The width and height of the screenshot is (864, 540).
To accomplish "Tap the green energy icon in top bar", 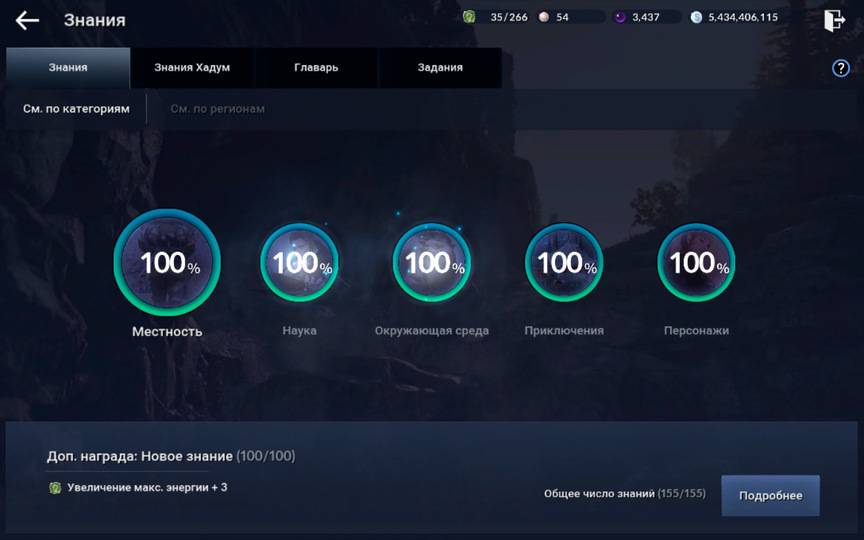I will [469, 17].
